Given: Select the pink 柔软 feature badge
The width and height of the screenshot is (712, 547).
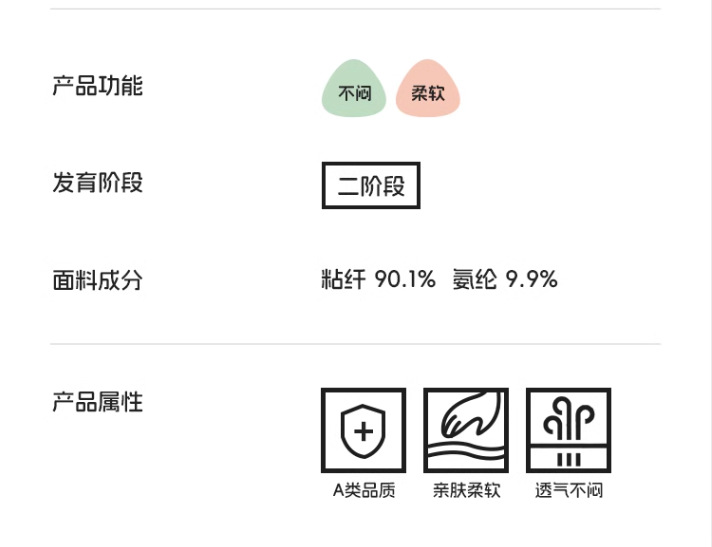Looking at the screenshot, I should coord(428,90).
